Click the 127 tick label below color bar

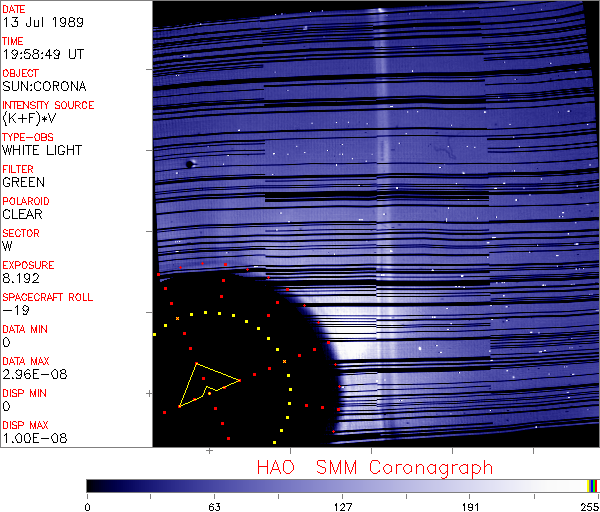point(342,507)
